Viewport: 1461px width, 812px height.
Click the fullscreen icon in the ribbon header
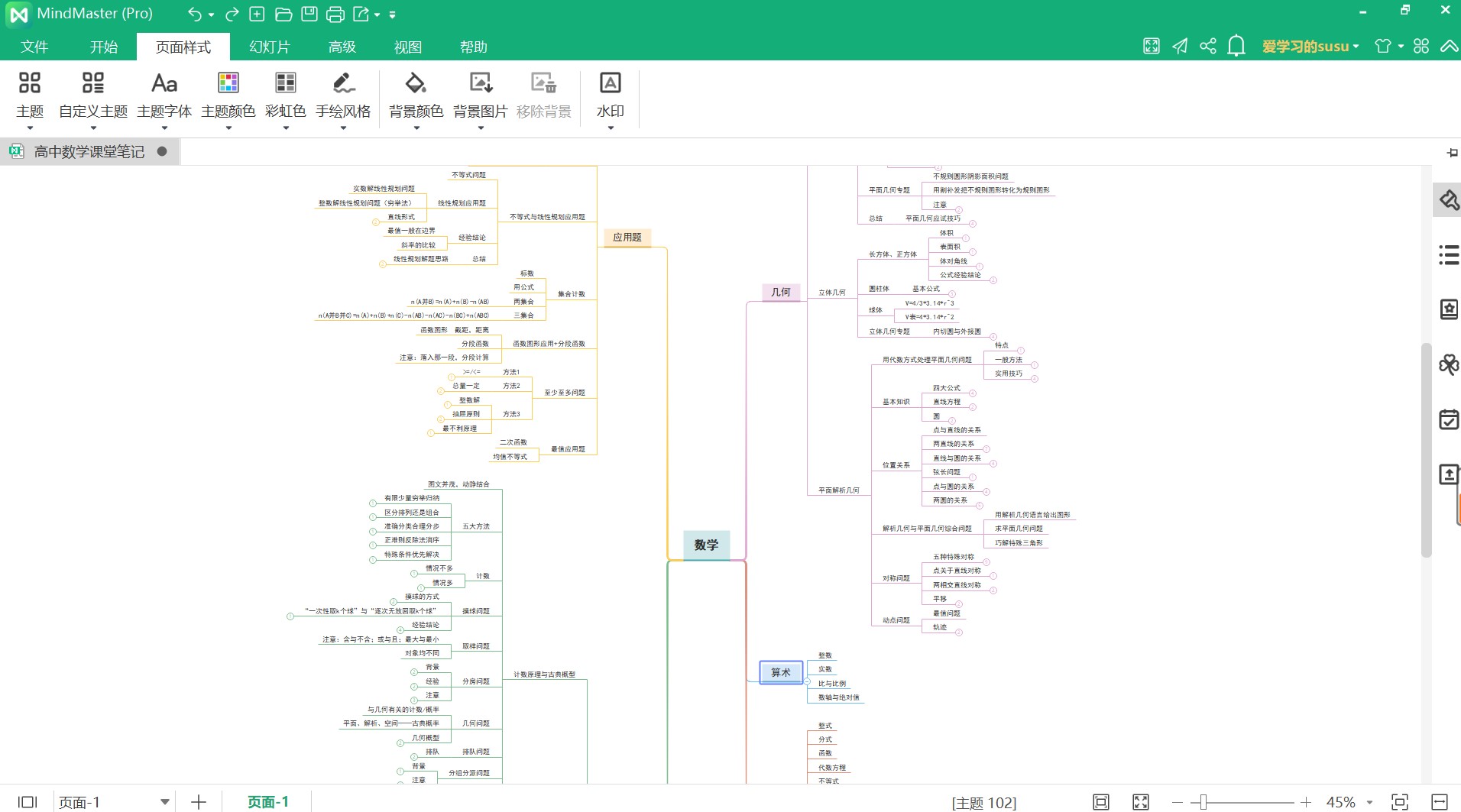[1152, 46]
